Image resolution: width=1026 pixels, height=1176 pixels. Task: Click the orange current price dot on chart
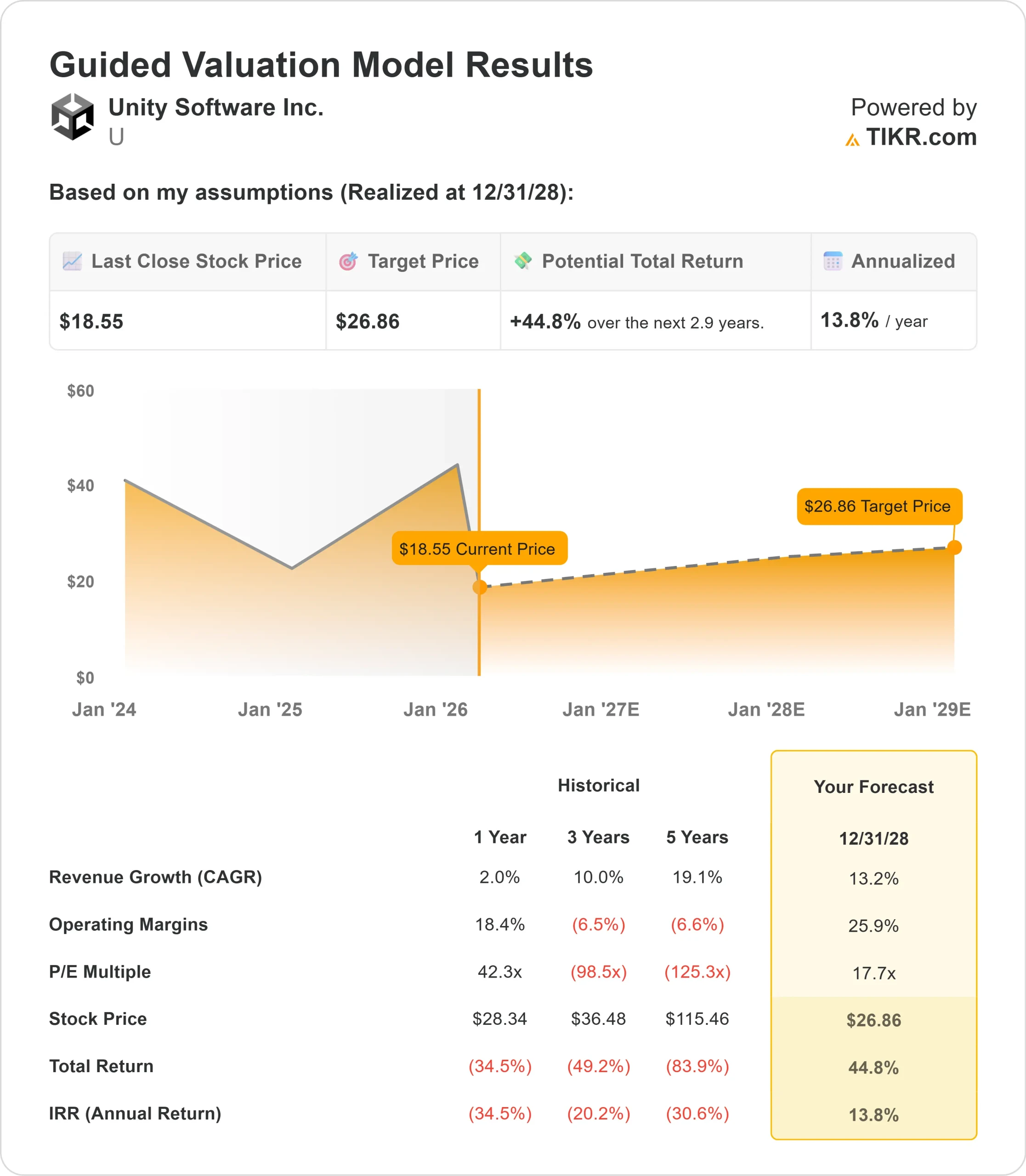tap(480, 587)
